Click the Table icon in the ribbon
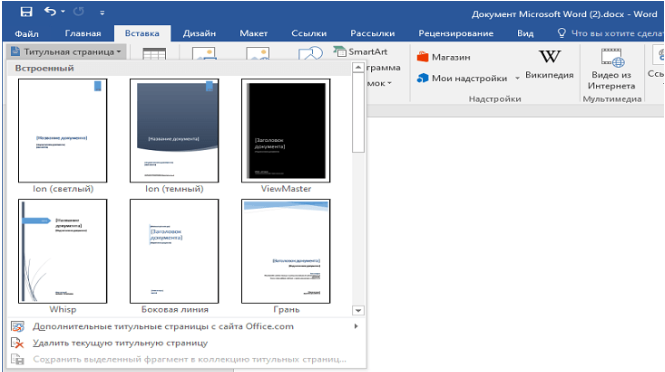Screen dimensions: 665x372 pyautogui.click(x=154, y=53)
